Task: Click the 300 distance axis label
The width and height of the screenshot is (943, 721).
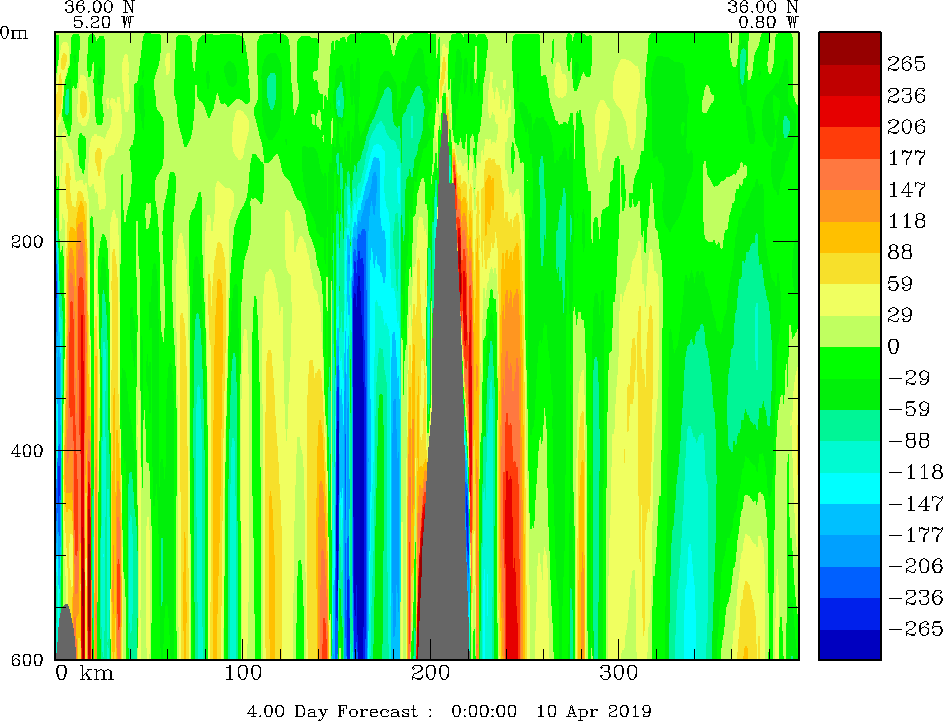Action: (618, 673)
